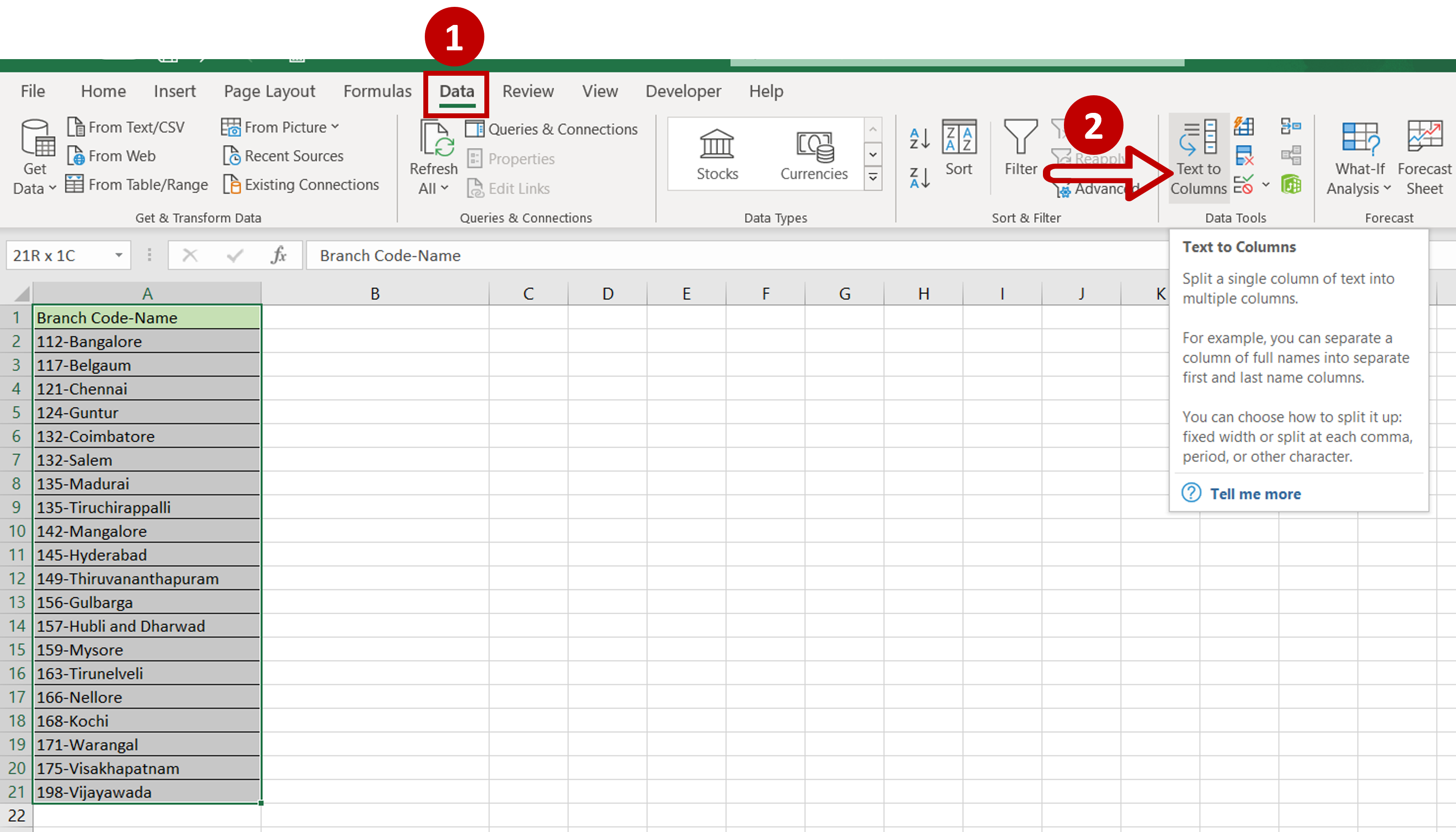Viewport: 1456px width, 832px height.
Task: Select column F header
Action: (x=766, y=293)
